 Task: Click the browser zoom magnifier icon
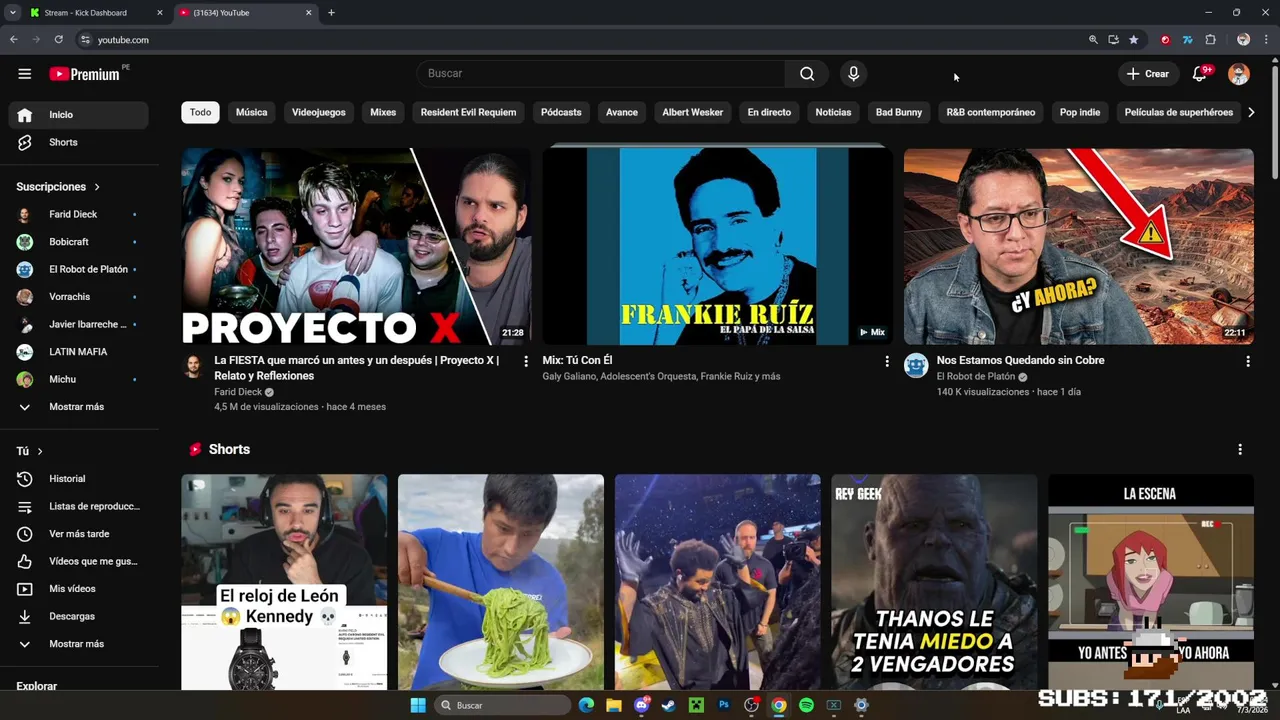[1093, 40]
